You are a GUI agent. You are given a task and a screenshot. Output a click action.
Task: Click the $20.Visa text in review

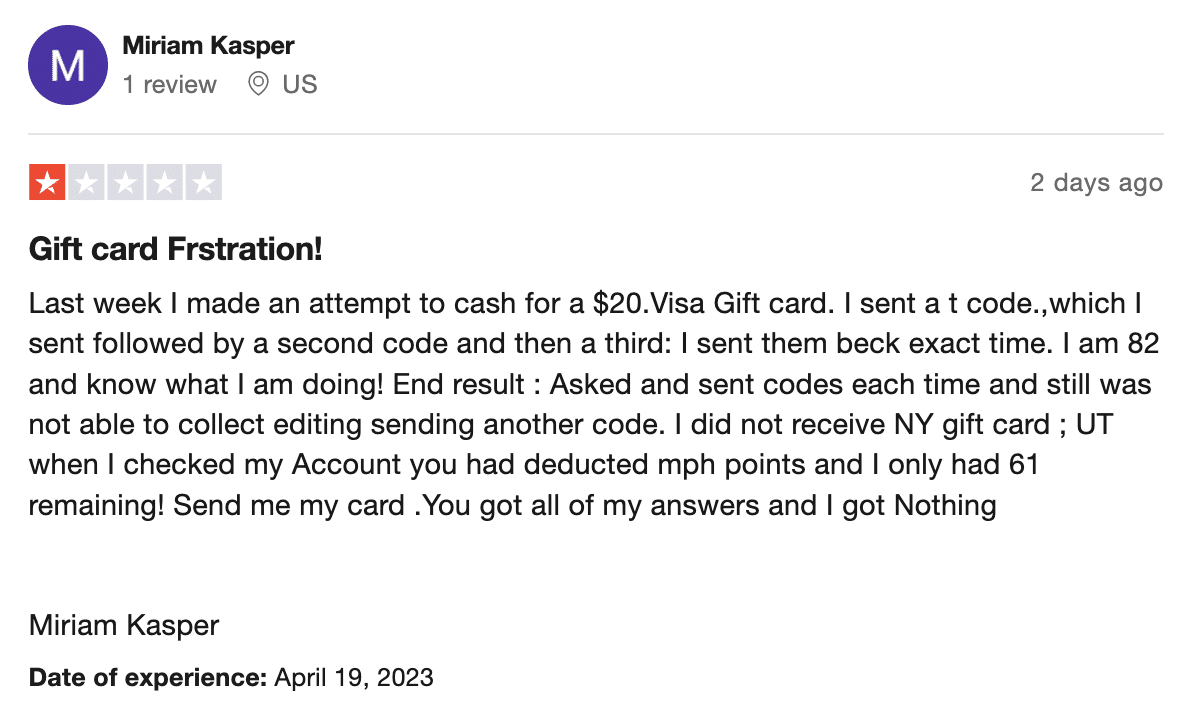click(x=649, y=303)
